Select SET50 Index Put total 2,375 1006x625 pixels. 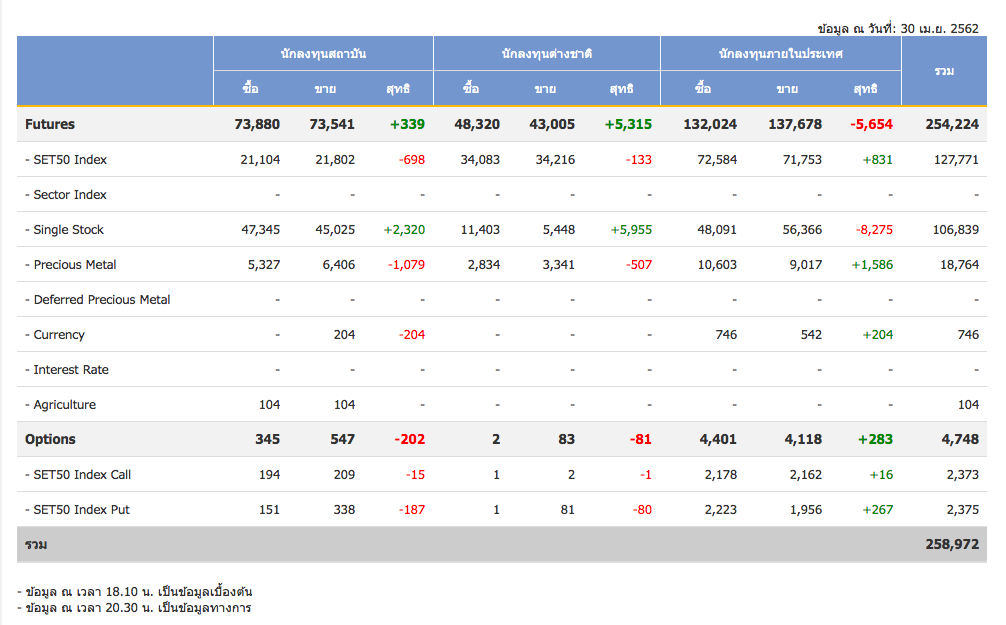tap(963, 509)
